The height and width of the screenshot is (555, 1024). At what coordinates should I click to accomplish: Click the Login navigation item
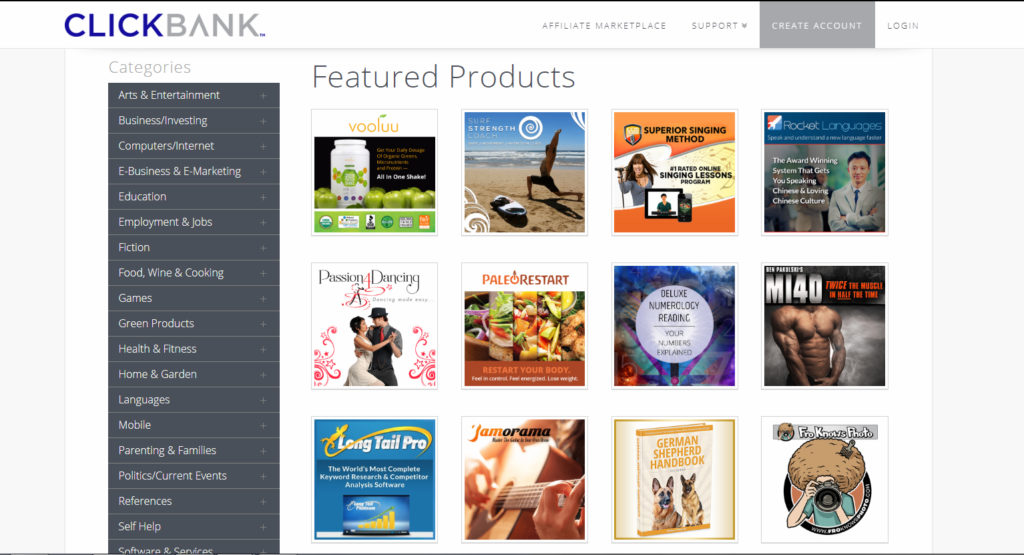pos(902,26)
